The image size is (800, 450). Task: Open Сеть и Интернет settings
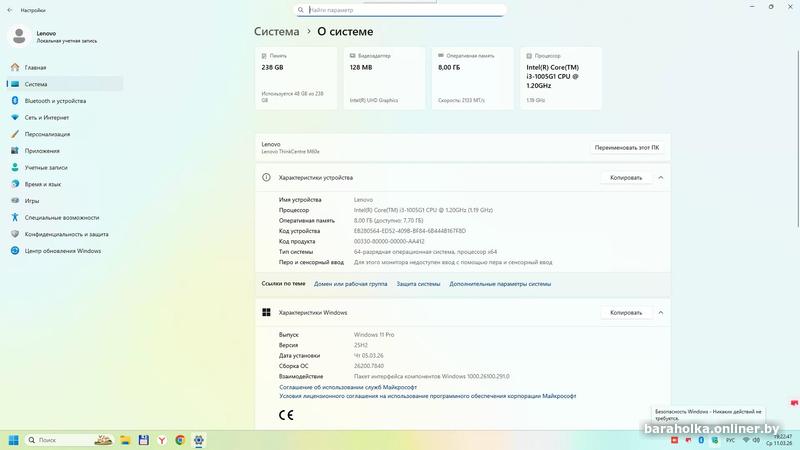(65, 117)
